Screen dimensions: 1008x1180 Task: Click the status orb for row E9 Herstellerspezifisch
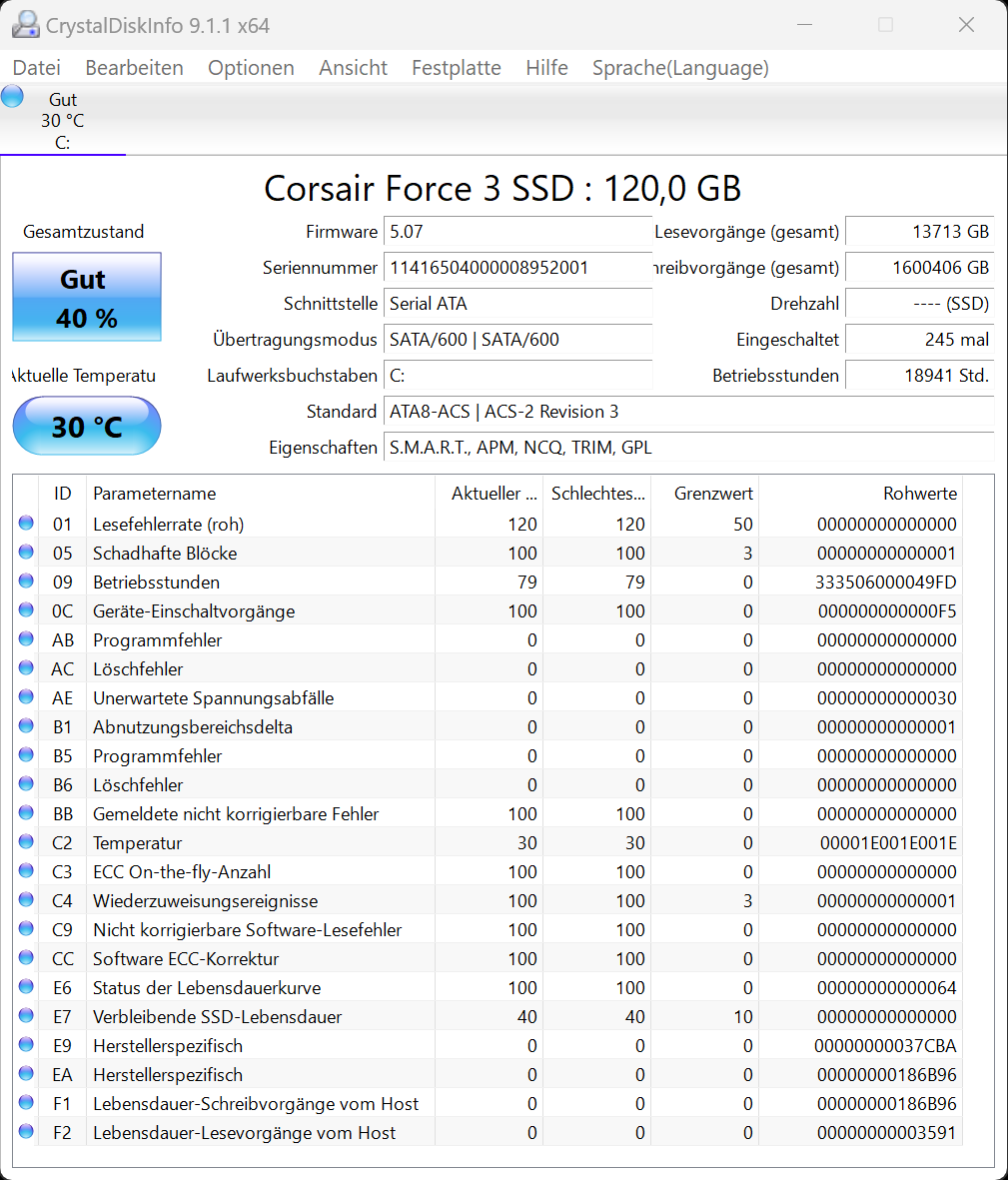(x=26, y=1044)
